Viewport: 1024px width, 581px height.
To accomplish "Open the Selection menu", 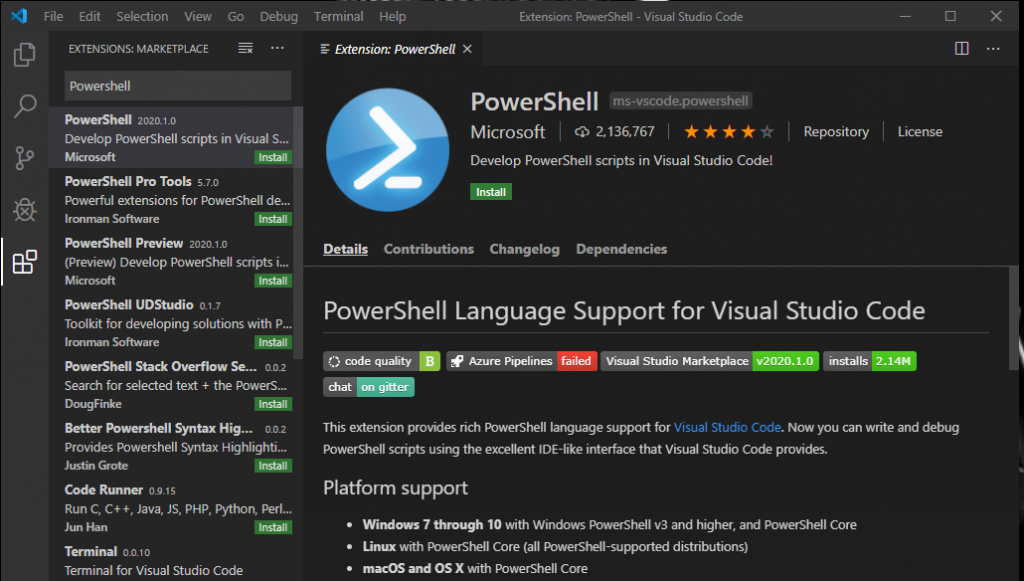I will tap(142, 16).
